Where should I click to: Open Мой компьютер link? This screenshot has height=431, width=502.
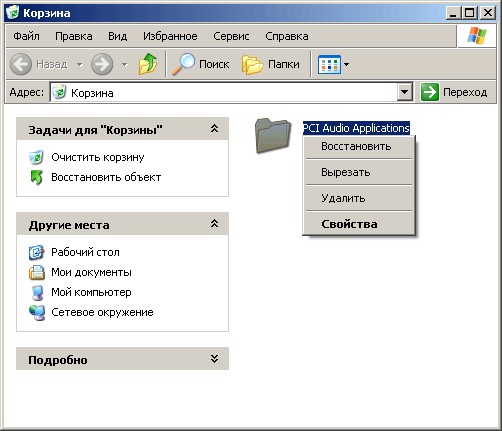tap(91, 292)
